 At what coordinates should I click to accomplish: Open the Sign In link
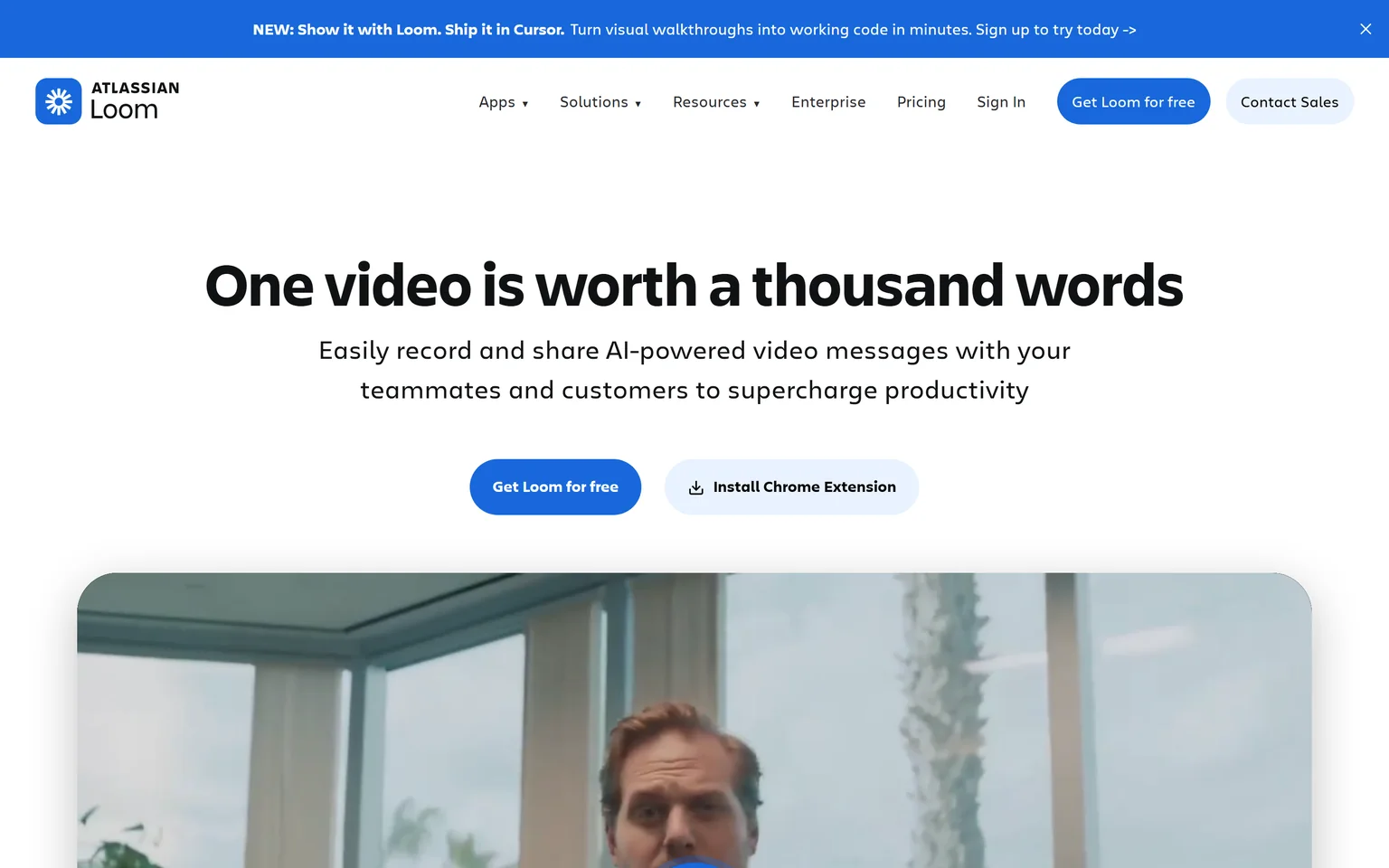1001,102
